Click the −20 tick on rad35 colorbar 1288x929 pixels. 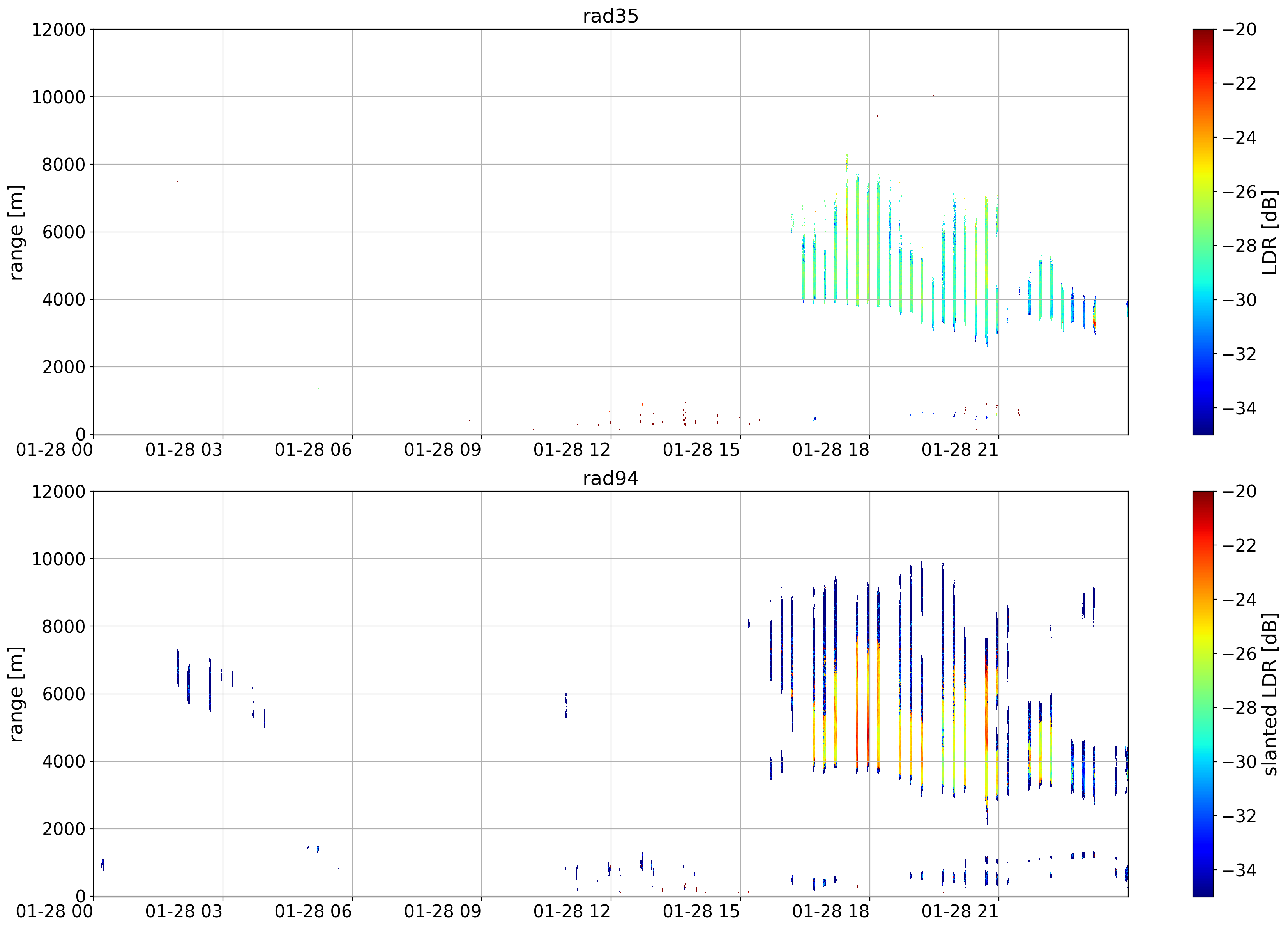[1239, 30]
